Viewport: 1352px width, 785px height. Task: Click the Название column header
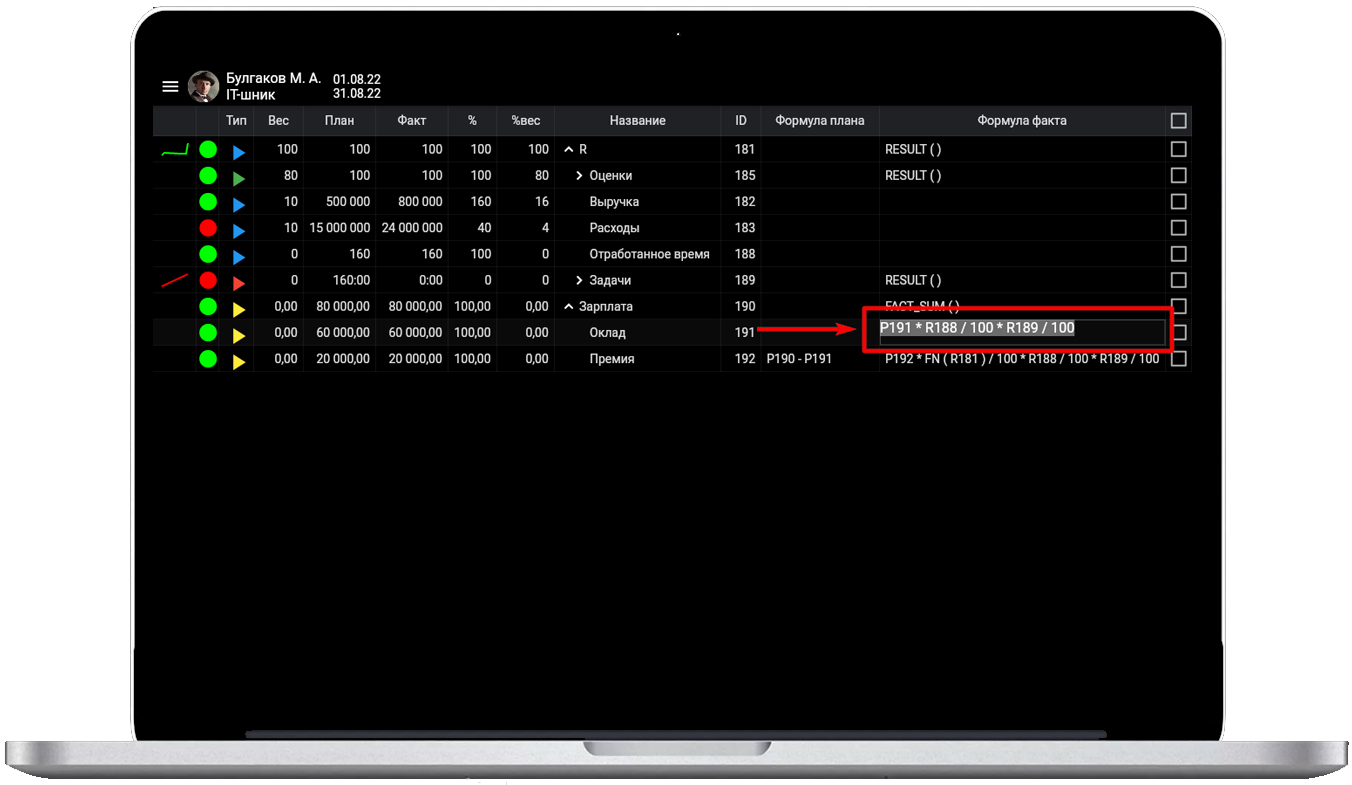[637, 121]
